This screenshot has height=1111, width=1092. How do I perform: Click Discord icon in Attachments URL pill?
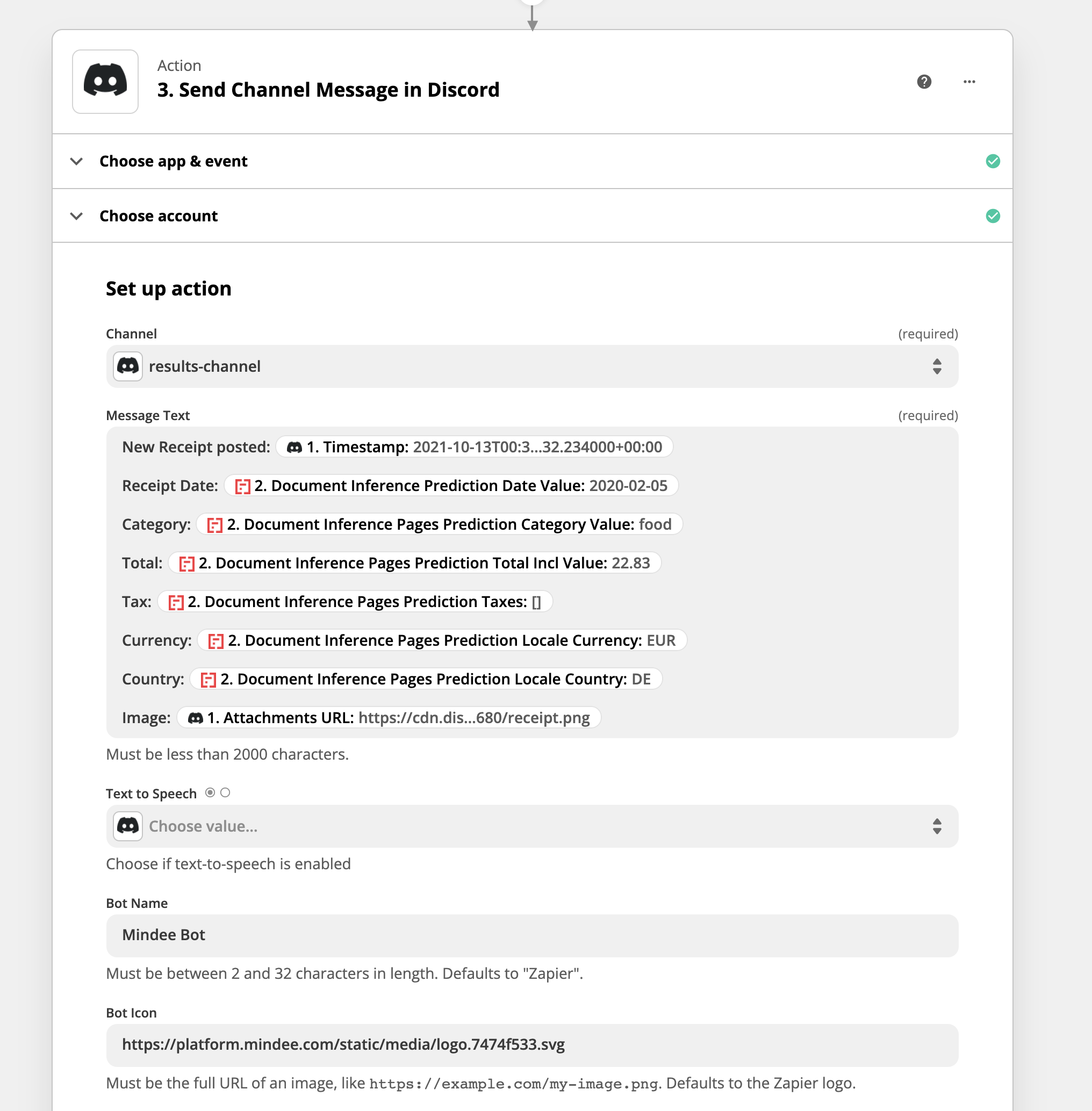[x=195, y=717]
